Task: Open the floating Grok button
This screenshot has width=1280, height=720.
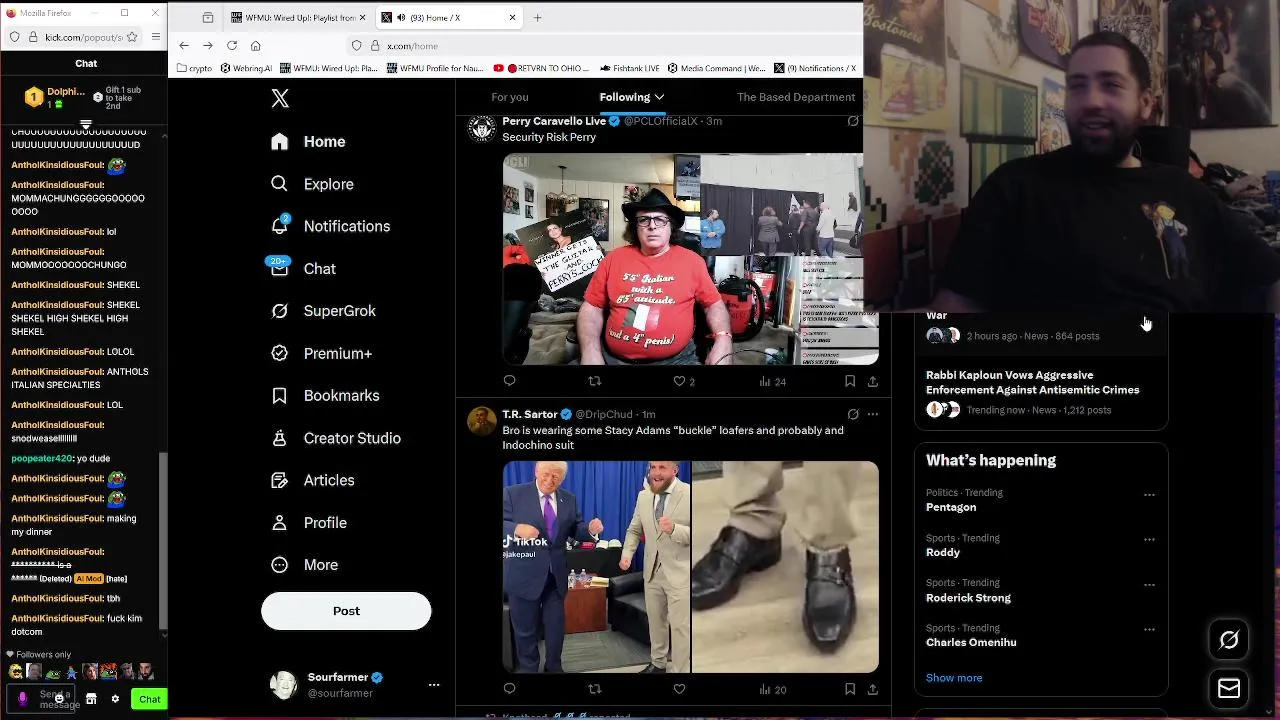Action: [1229, 640]
